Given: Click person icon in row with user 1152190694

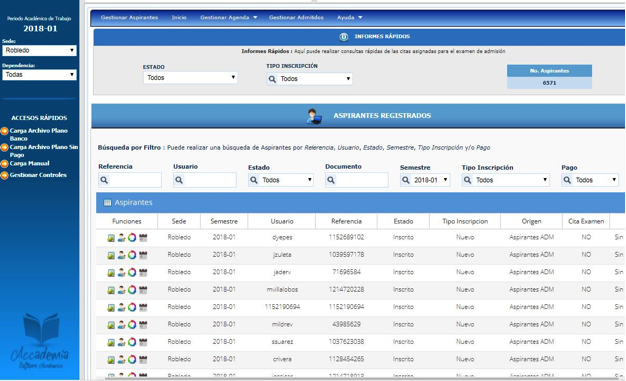Looking at the screenshot, I should click(121, 307).
